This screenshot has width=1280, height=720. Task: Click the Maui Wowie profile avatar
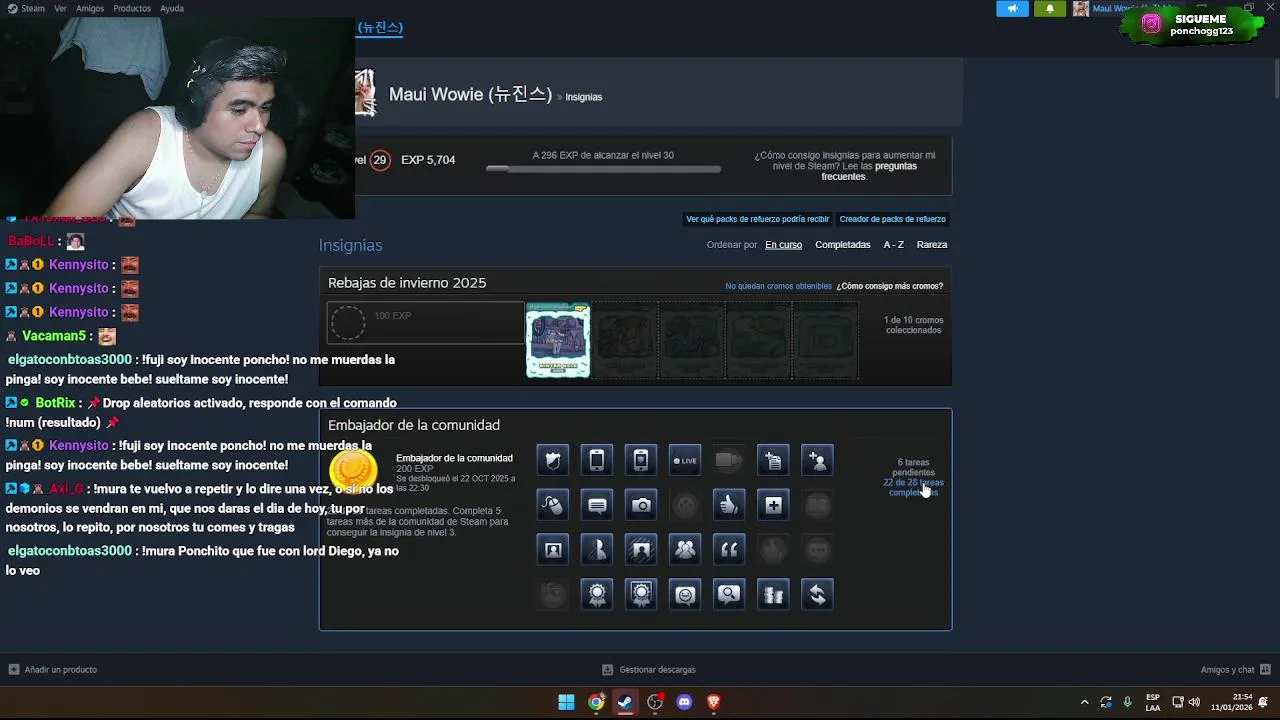366,92
